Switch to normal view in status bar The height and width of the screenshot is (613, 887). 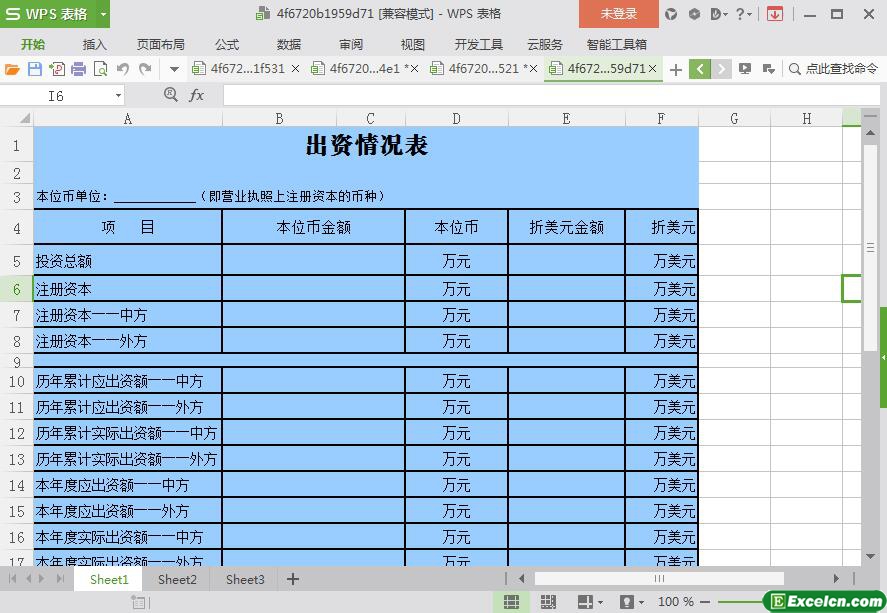pos(511,602)
